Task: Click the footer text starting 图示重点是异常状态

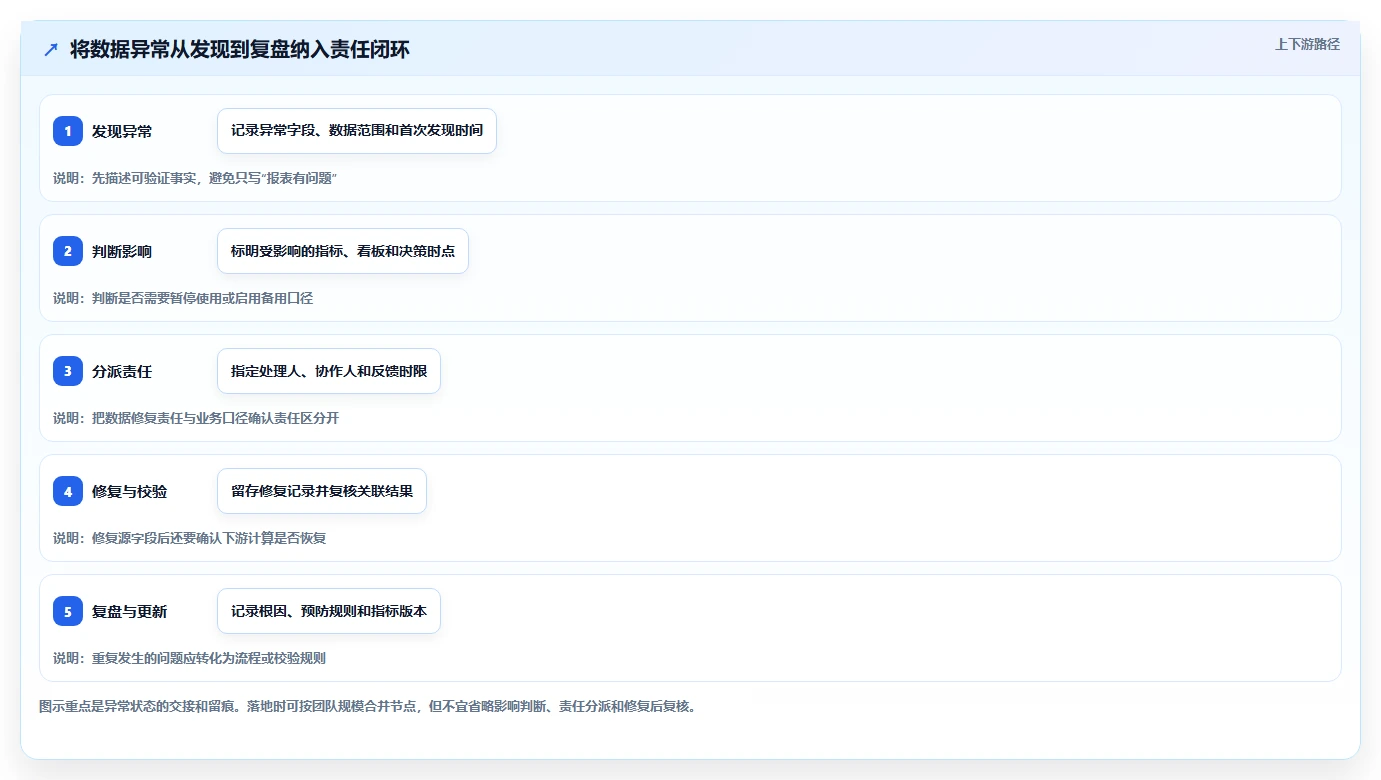Action: tap(368, 706)
